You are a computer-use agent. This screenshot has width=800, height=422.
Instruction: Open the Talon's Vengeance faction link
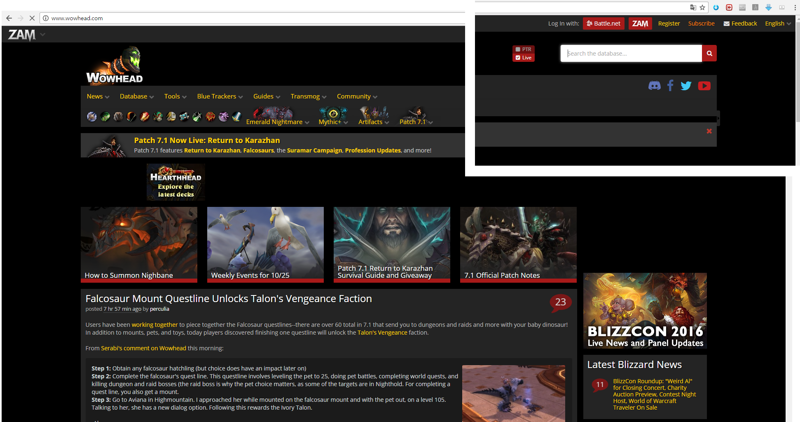coord(382,333)
